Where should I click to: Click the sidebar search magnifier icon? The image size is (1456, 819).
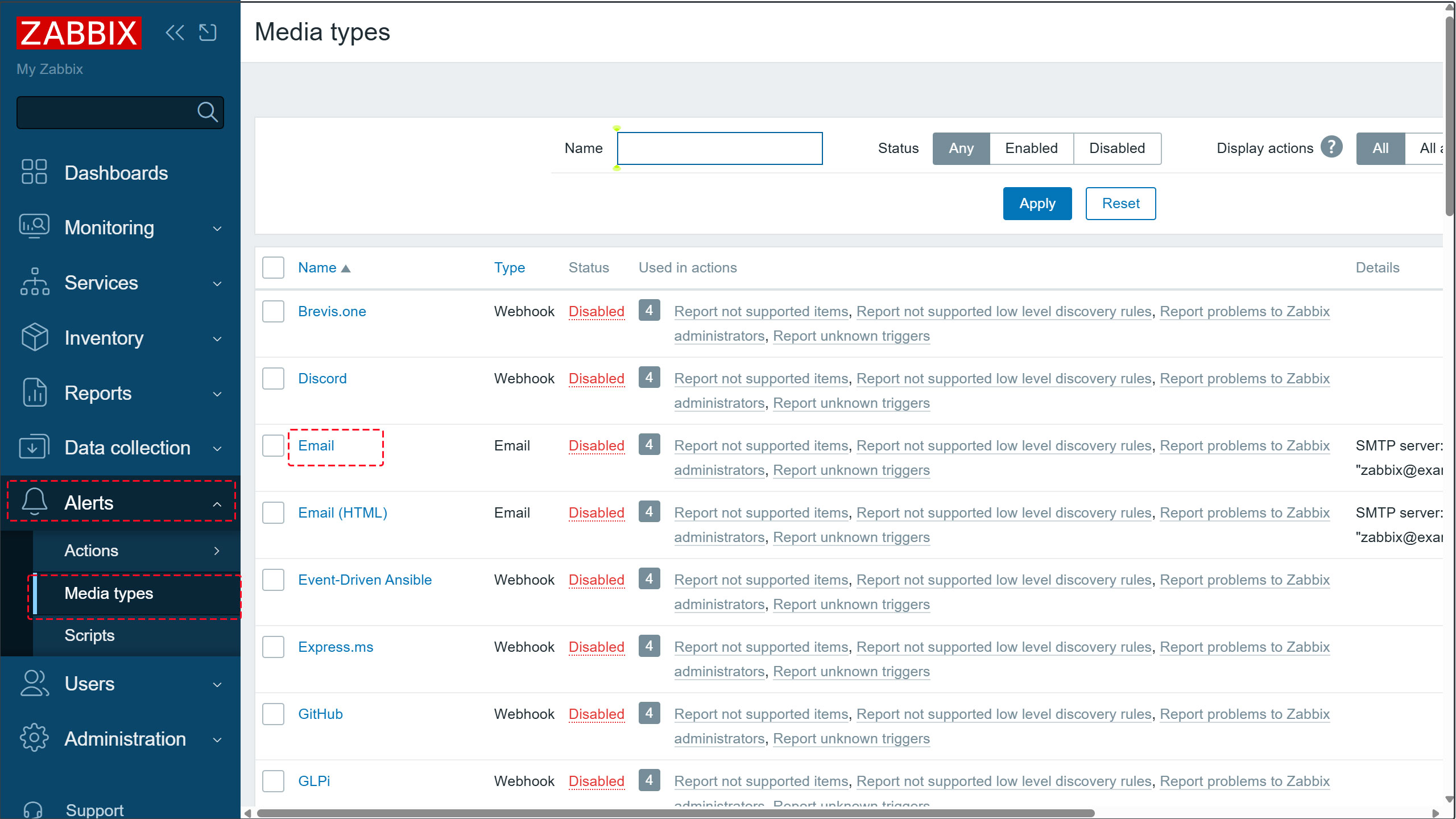point(207,112)
